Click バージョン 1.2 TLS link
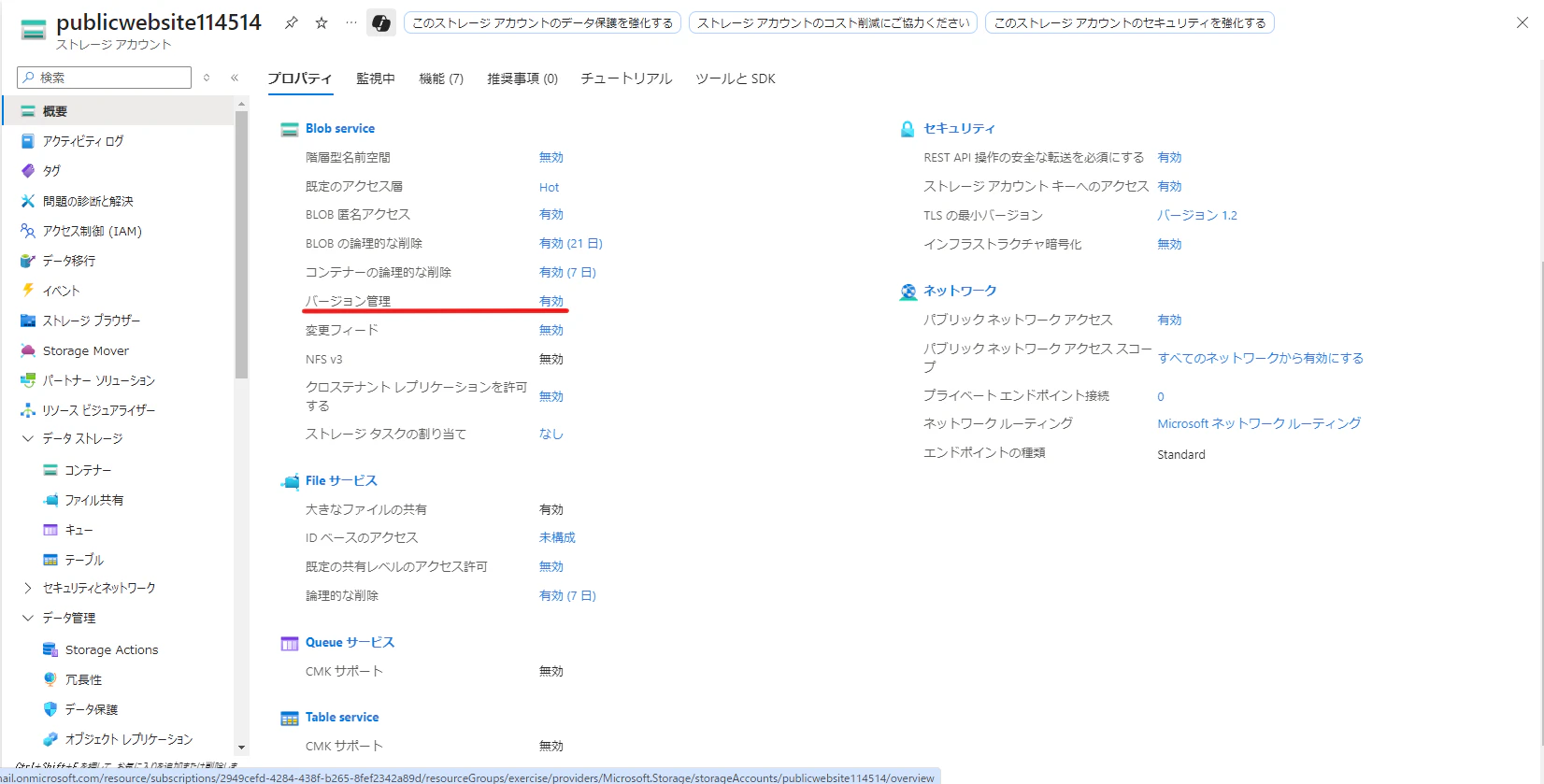 [1197, 215]
